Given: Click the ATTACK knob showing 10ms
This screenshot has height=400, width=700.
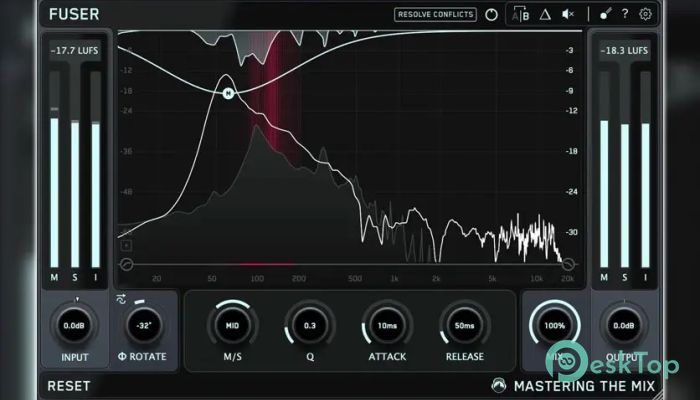Looking at the screenshot, I should click(x=387, y=326).
